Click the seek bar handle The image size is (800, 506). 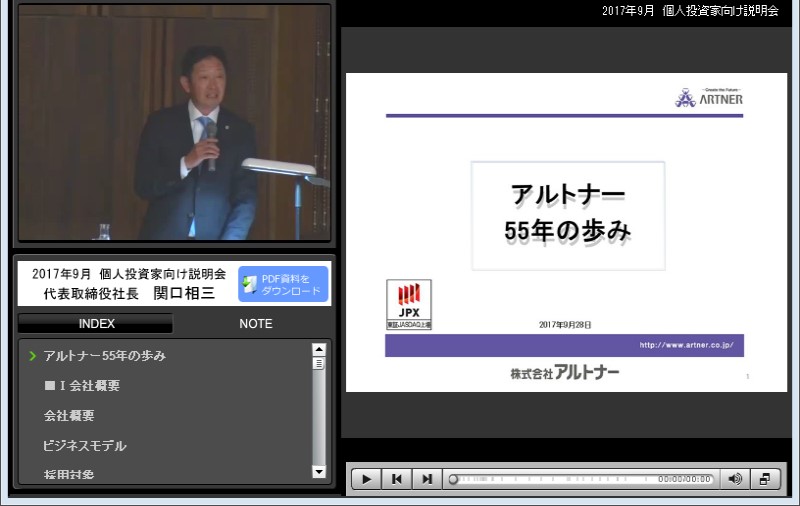tap(453, 479)
